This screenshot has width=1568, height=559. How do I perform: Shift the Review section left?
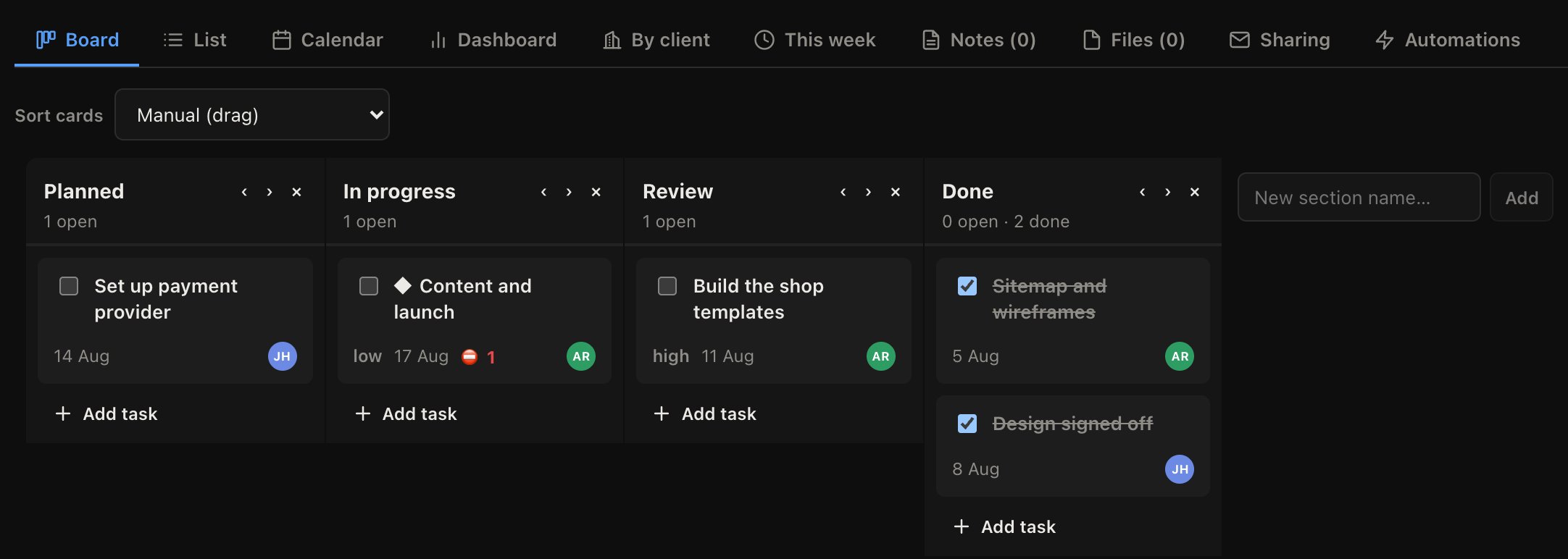pyautogui.click(x=843, y=192)
